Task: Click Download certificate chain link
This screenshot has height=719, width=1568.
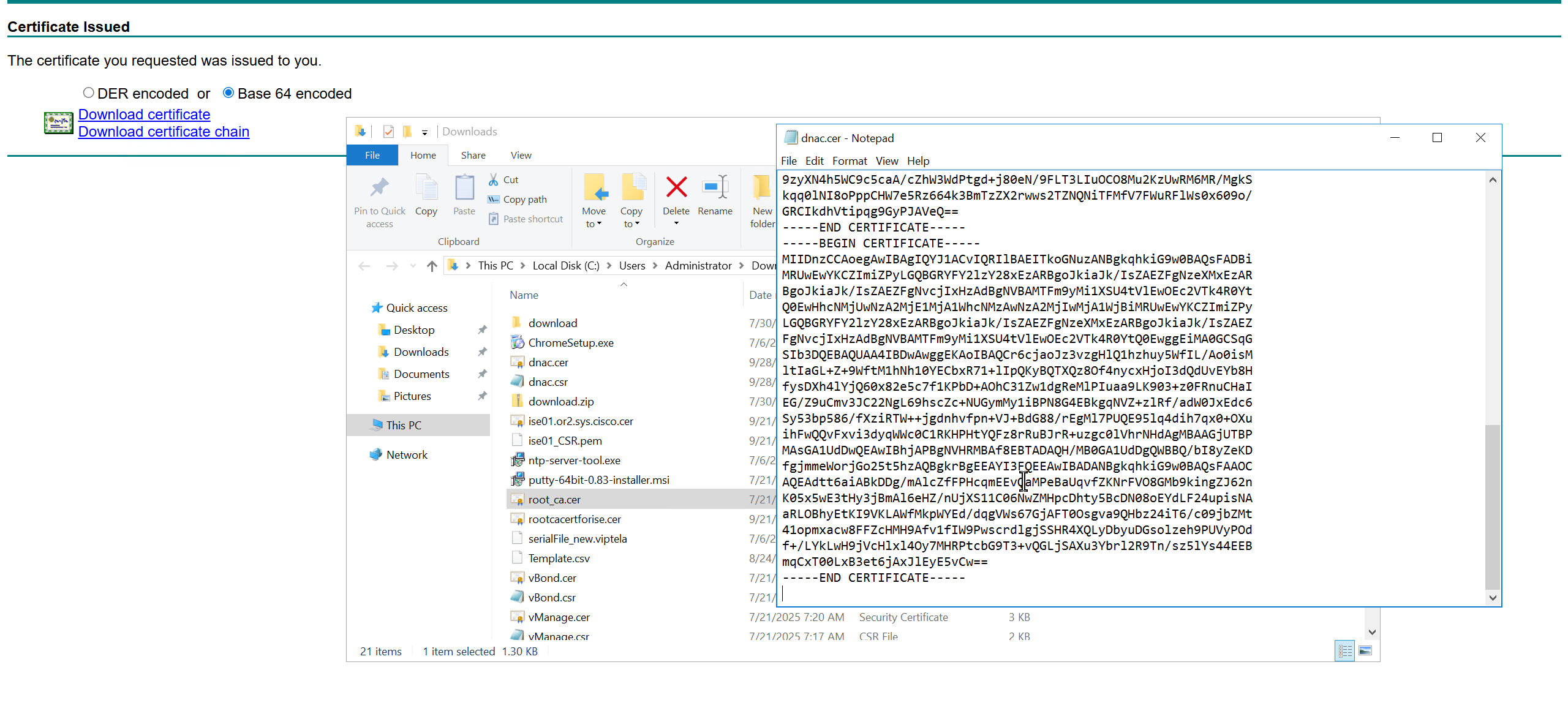Action: (164, 132)
